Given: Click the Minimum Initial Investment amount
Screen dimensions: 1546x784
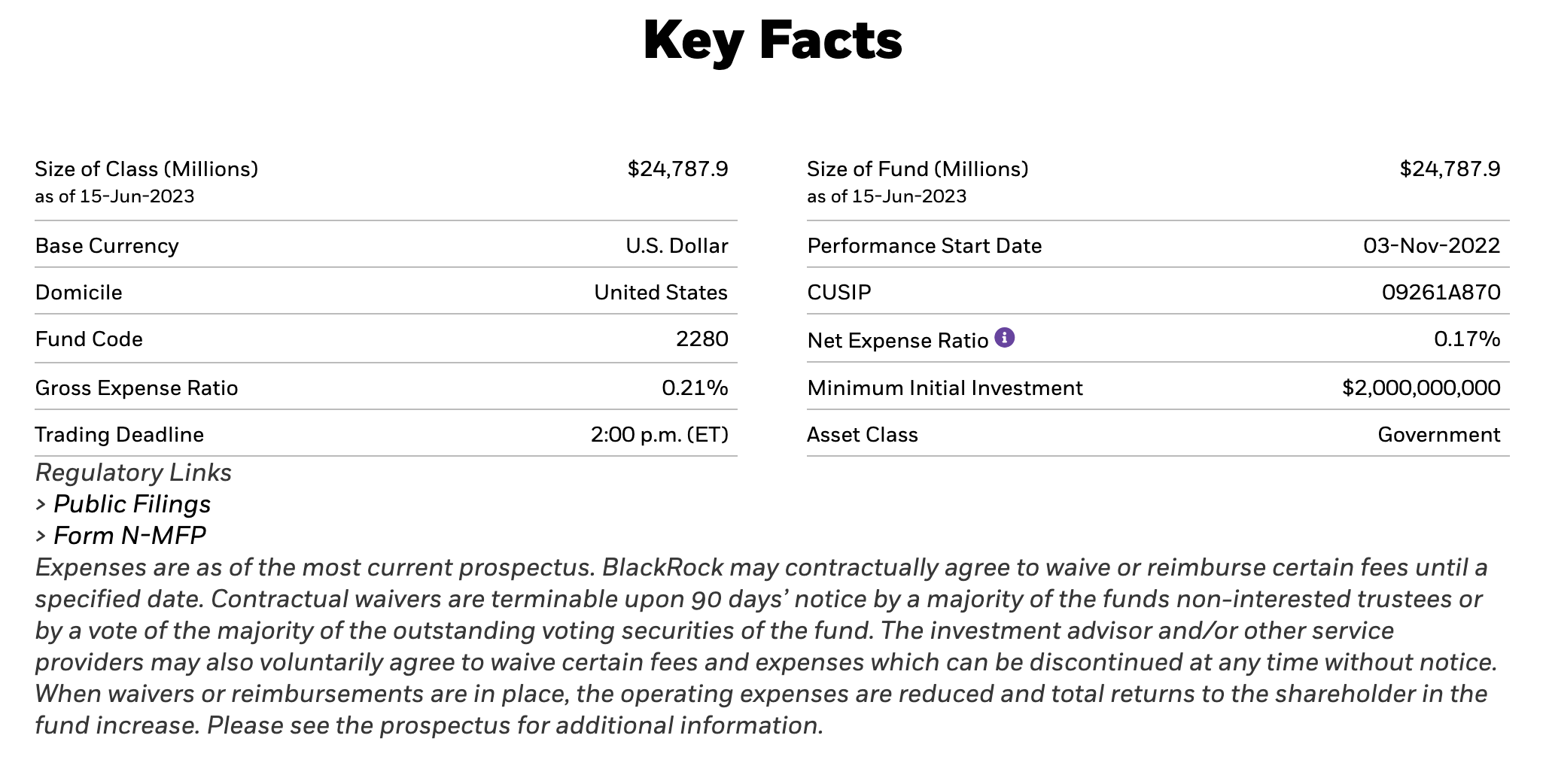Looking at the screenshot, I should point(1421,387).
